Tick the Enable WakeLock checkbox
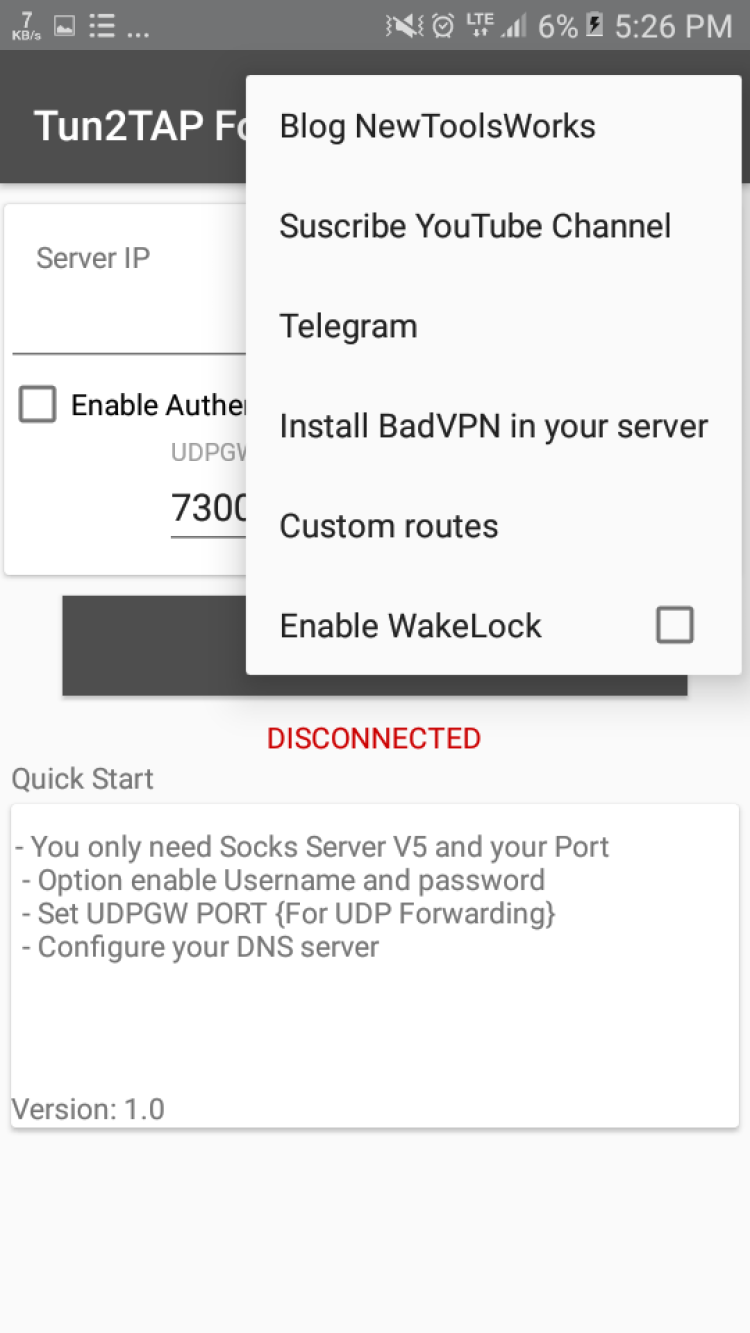Image resolution: width=750 pixels, height=1333 pixels. coord(674,626)
